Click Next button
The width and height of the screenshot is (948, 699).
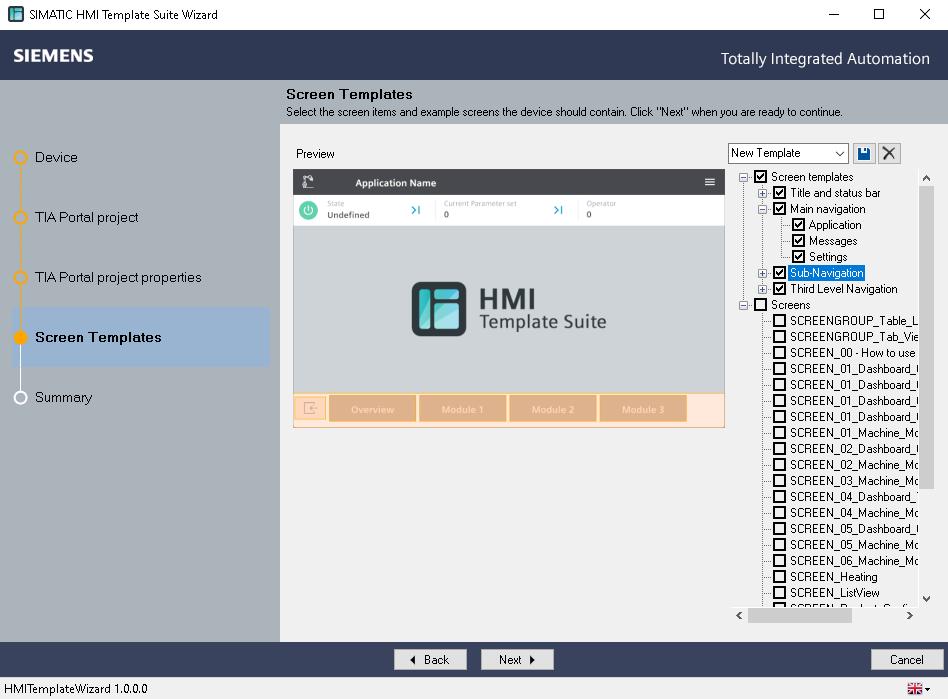coord(517,660)
